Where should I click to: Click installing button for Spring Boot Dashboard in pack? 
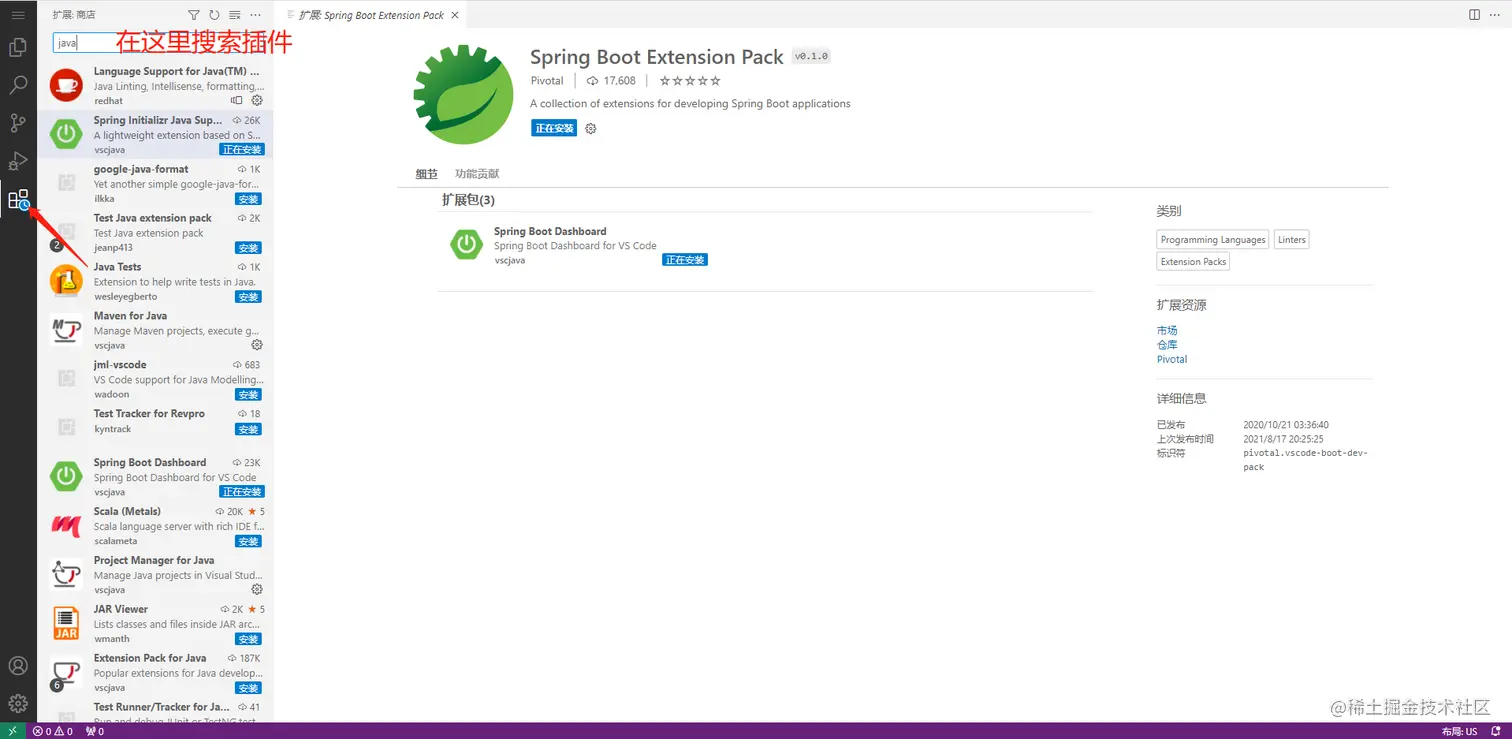tap(685, 260)
